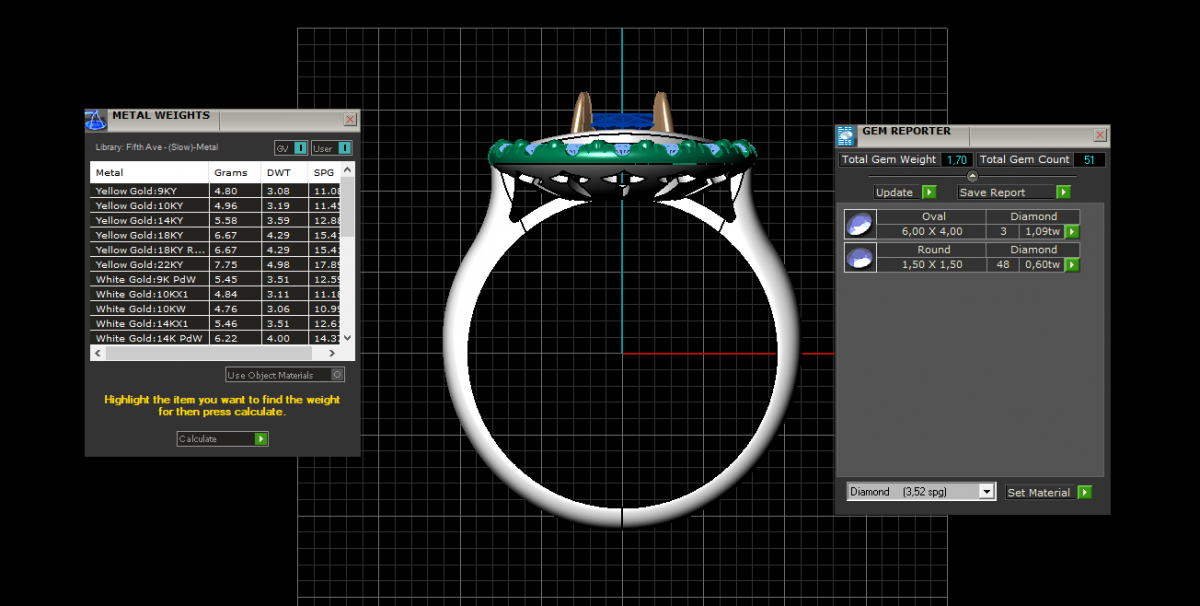Click the Gem Reporter panel icon
Screen dimensions: 1200x606
846,136
